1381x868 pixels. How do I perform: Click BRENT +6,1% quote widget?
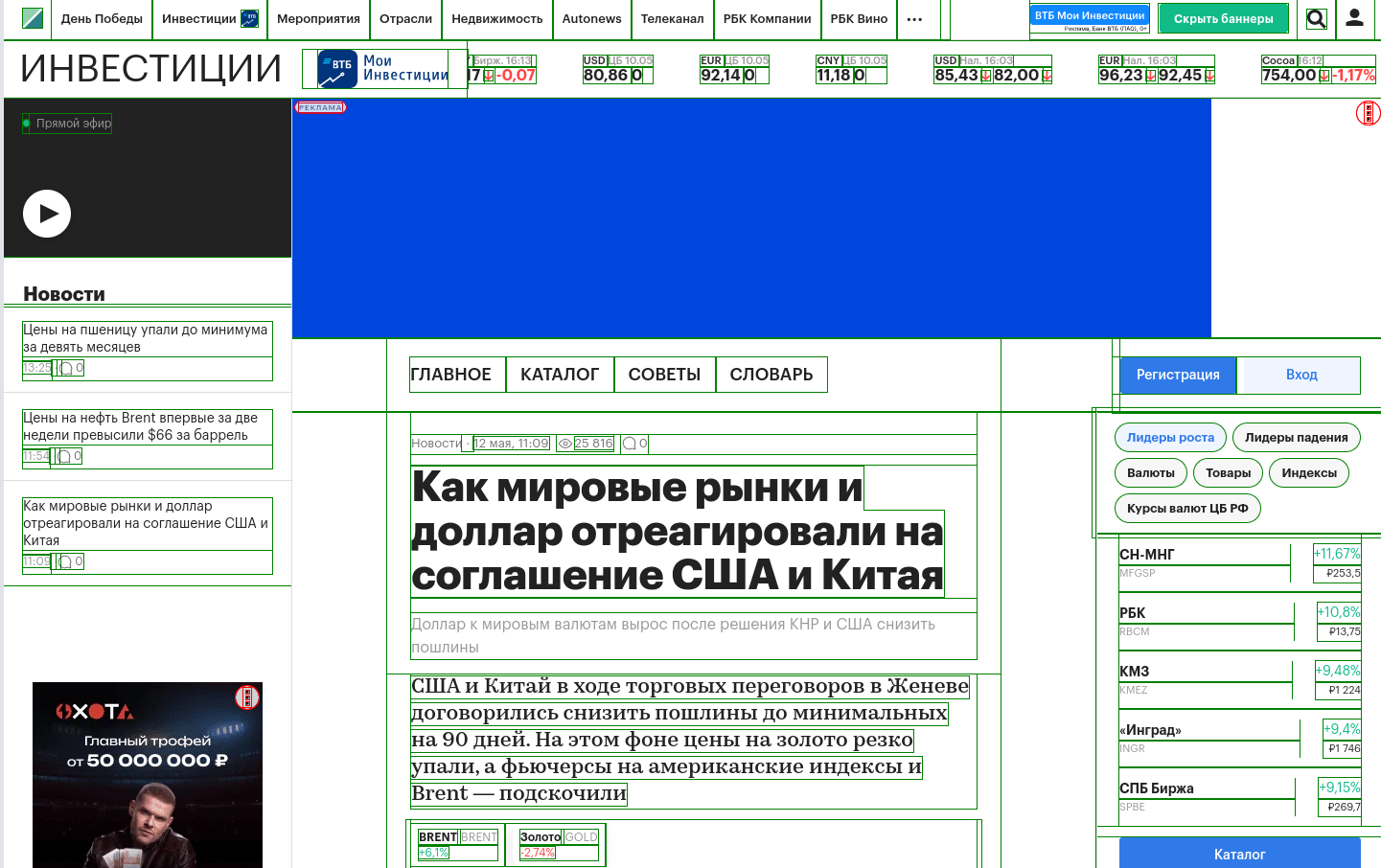point(458,844)
